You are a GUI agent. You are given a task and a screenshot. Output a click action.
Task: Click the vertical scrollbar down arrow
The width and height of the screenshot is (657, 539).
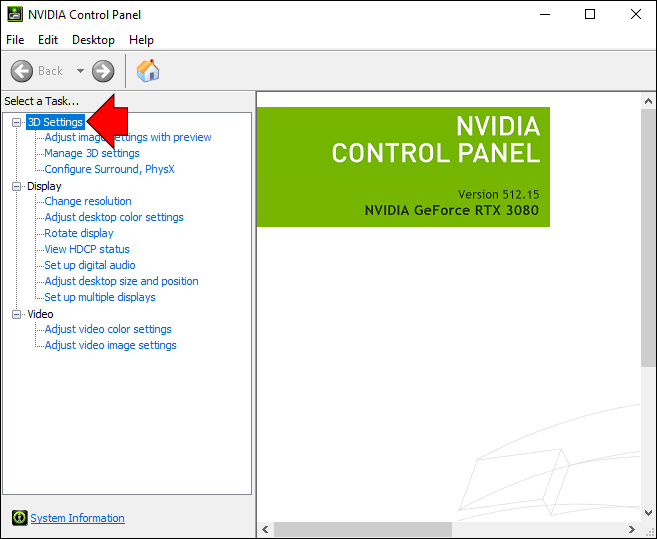(648, 513)
